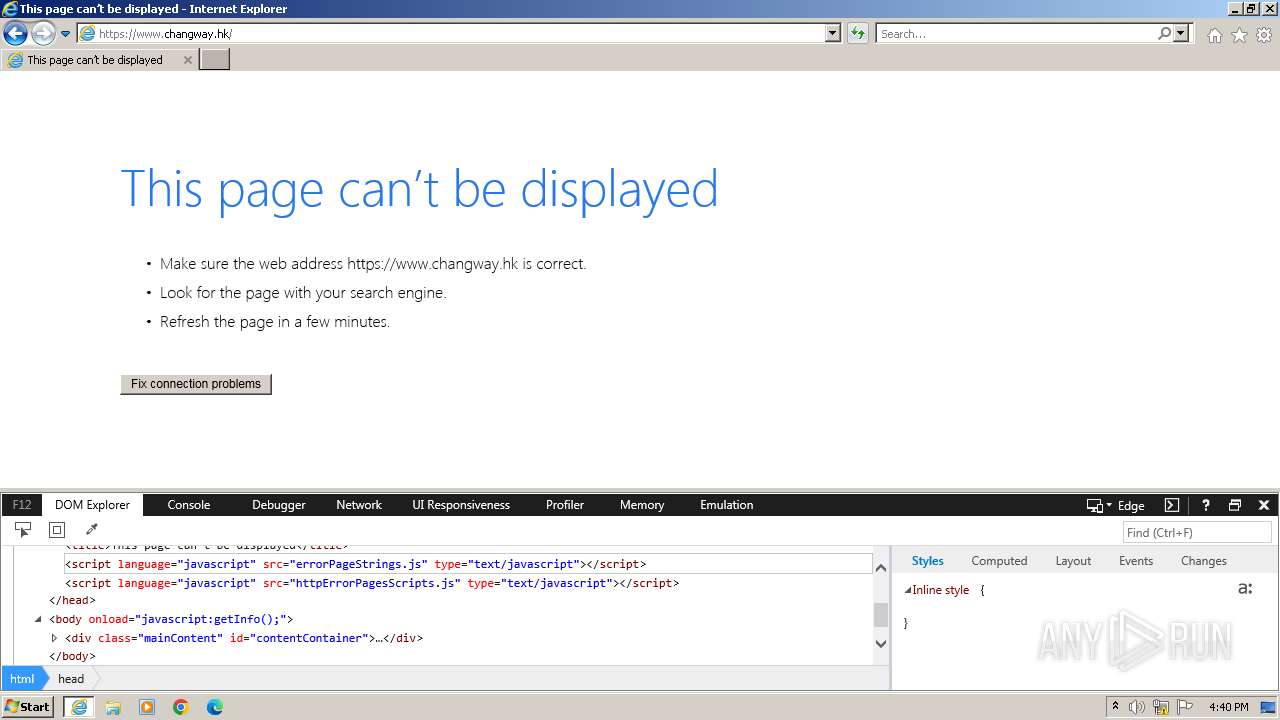Expand the div mainContent node
Screen dimensions: 1280x720
54,638
